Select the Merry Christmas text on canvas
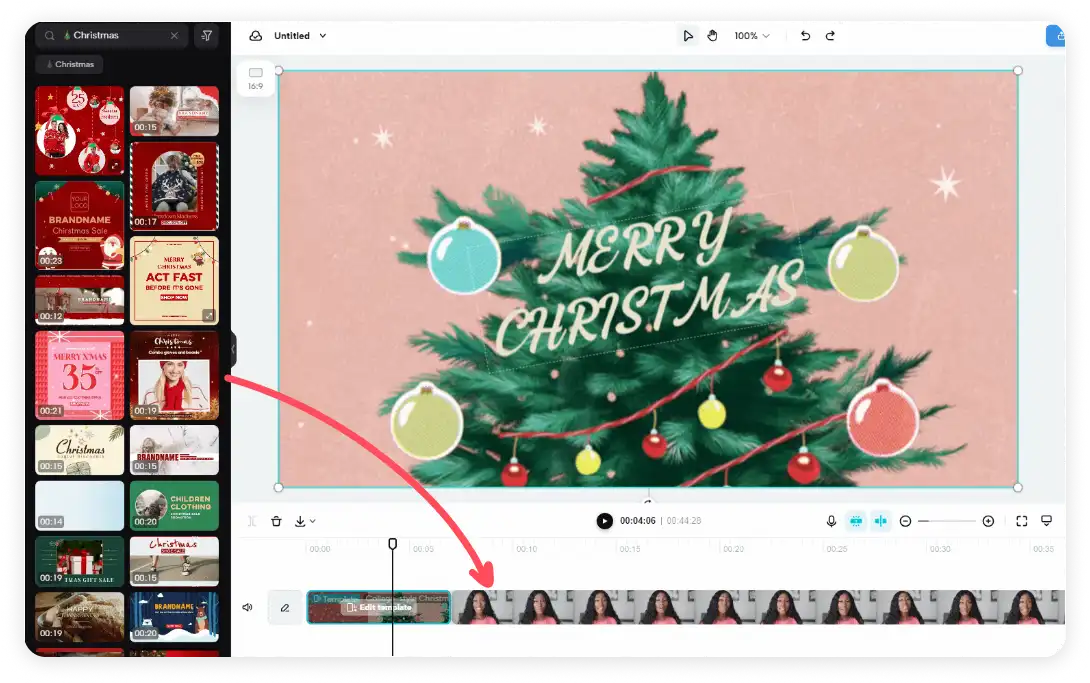The height and width of the screenshot is (683, 1090). pos(648,283)
